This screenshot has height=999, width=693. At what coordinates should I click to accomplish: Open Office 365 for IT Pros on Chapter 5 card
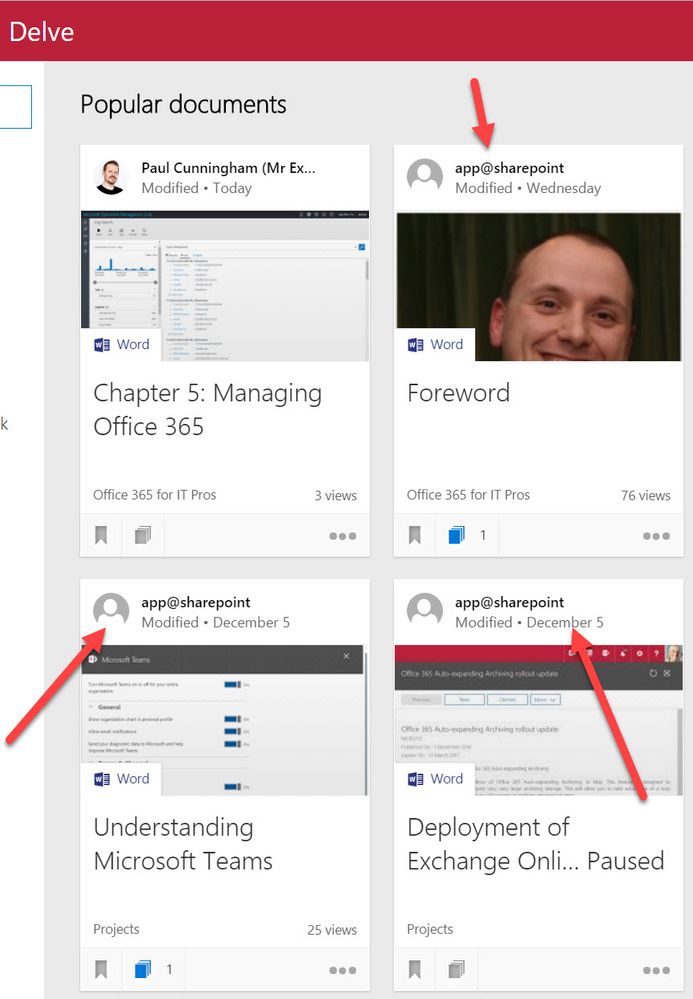(x=155, y=495)
